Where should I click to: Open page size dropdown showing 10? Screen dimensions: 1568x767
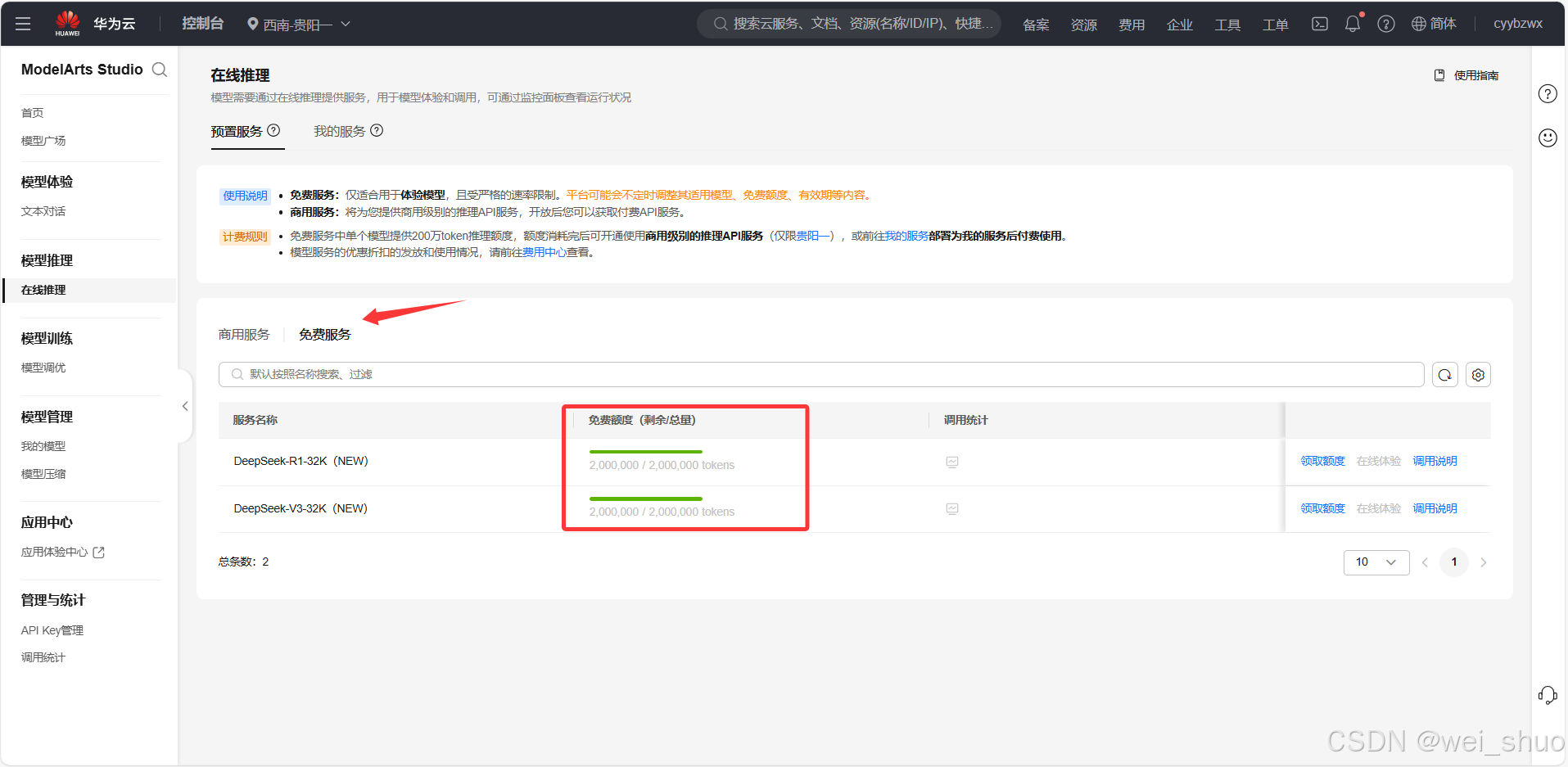pyautogui.click(x=1376, y=562)
